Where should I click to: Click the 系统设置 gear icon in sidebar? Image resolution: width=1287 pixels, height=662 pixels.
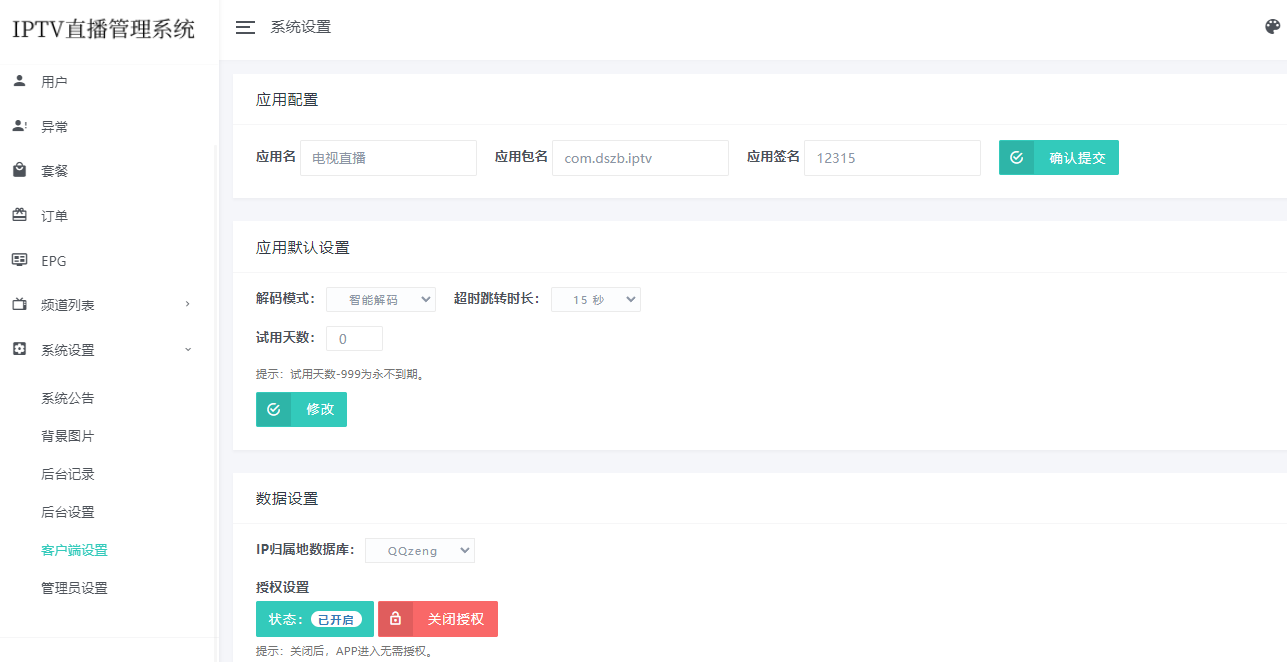(x=17, y=350)
